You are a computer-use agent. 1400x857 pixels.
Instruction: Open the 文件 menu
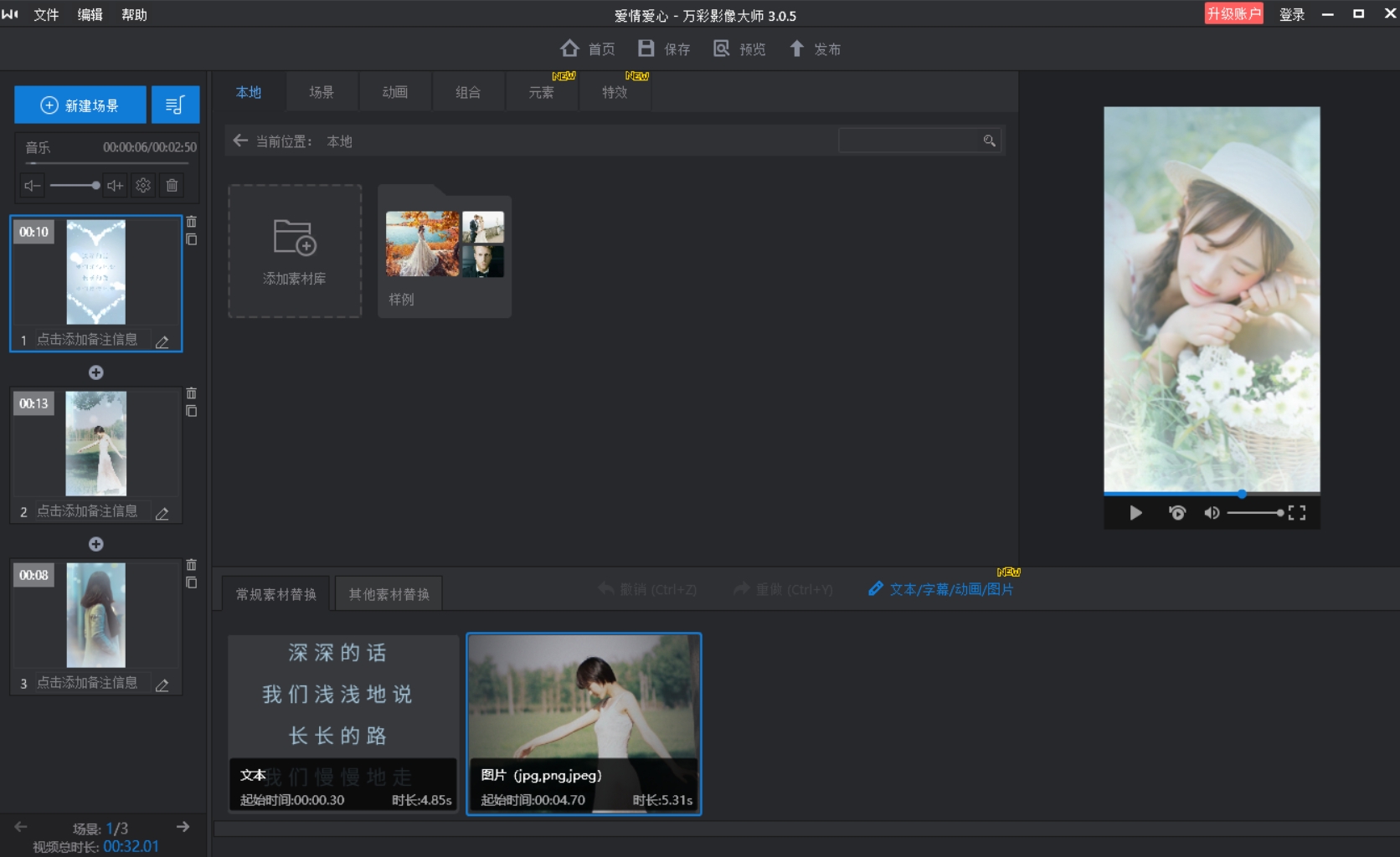click(x=46, y=14)
